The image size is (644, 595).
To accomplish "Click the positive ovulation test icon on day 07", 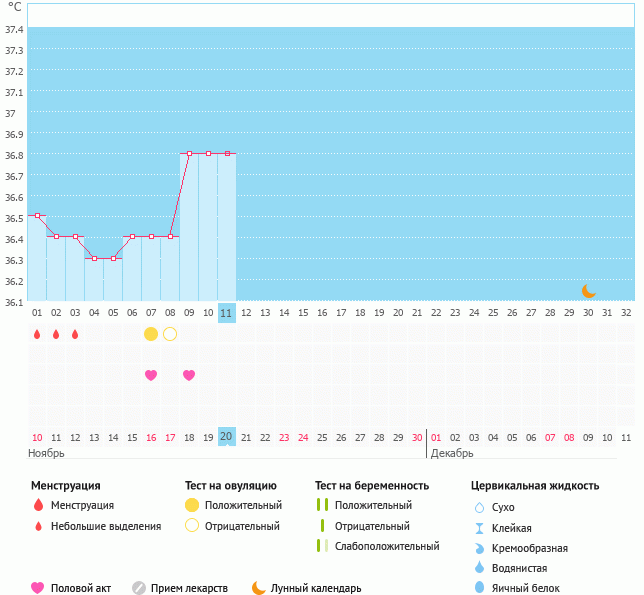I will point(151,334).
